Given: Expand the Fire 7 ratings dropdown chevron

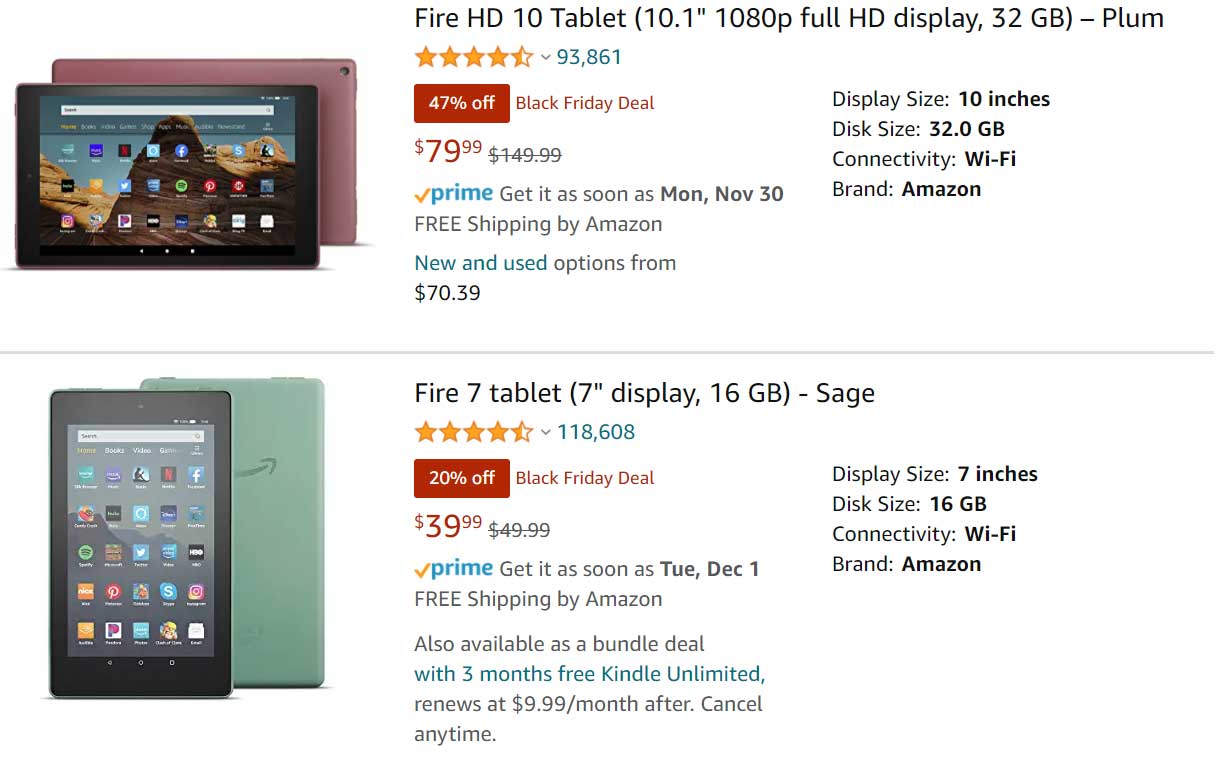Looking at the screenshot, I should [545, 433].
